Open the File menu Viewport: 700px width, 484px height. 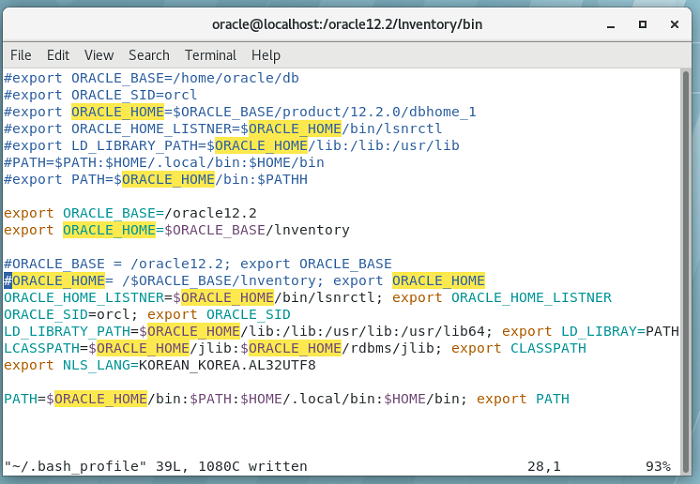pos(20,55)
